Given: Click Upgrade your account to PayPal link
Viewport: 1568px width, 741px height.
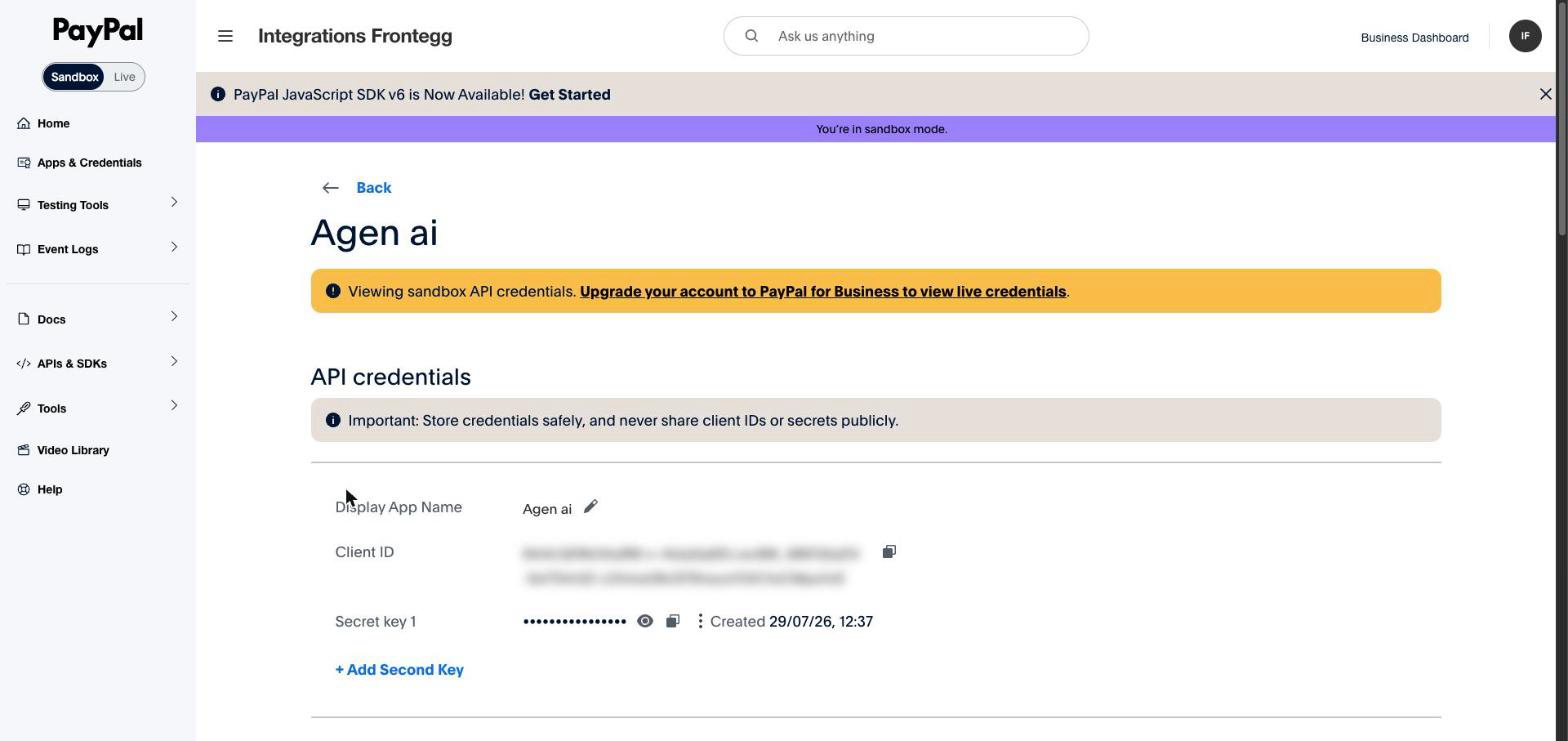Looking at the screenshot, I should click(823, 291).
